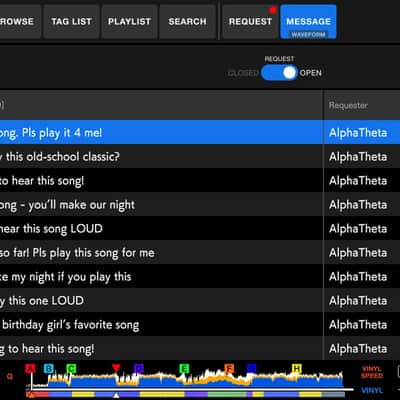Click the OPEN label beside the switch
The image size is (400, 400).
310,73
